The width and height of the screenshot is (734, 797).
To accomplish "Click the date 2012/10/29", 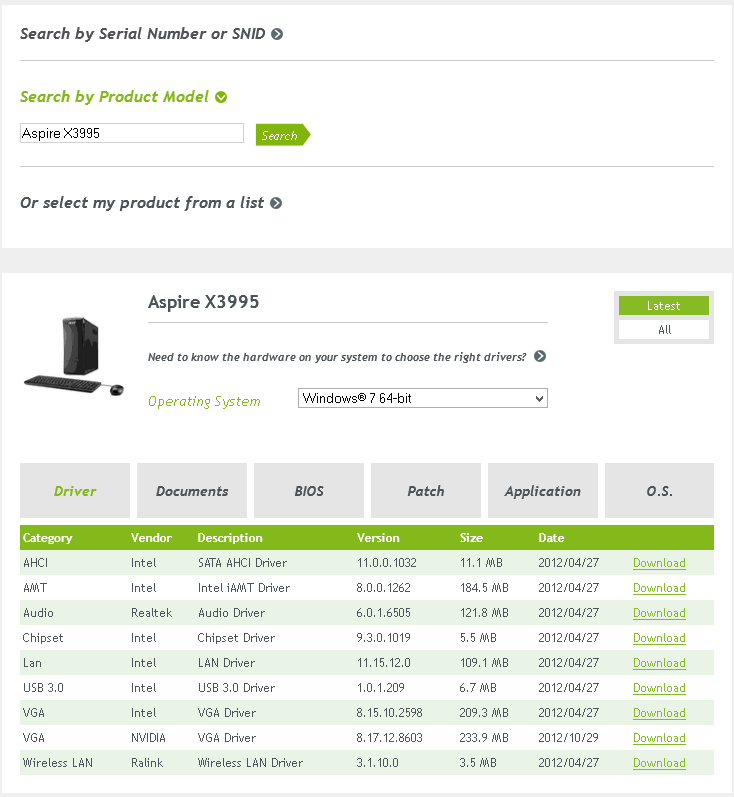I will pyautogui.click(x=568, y=738).
